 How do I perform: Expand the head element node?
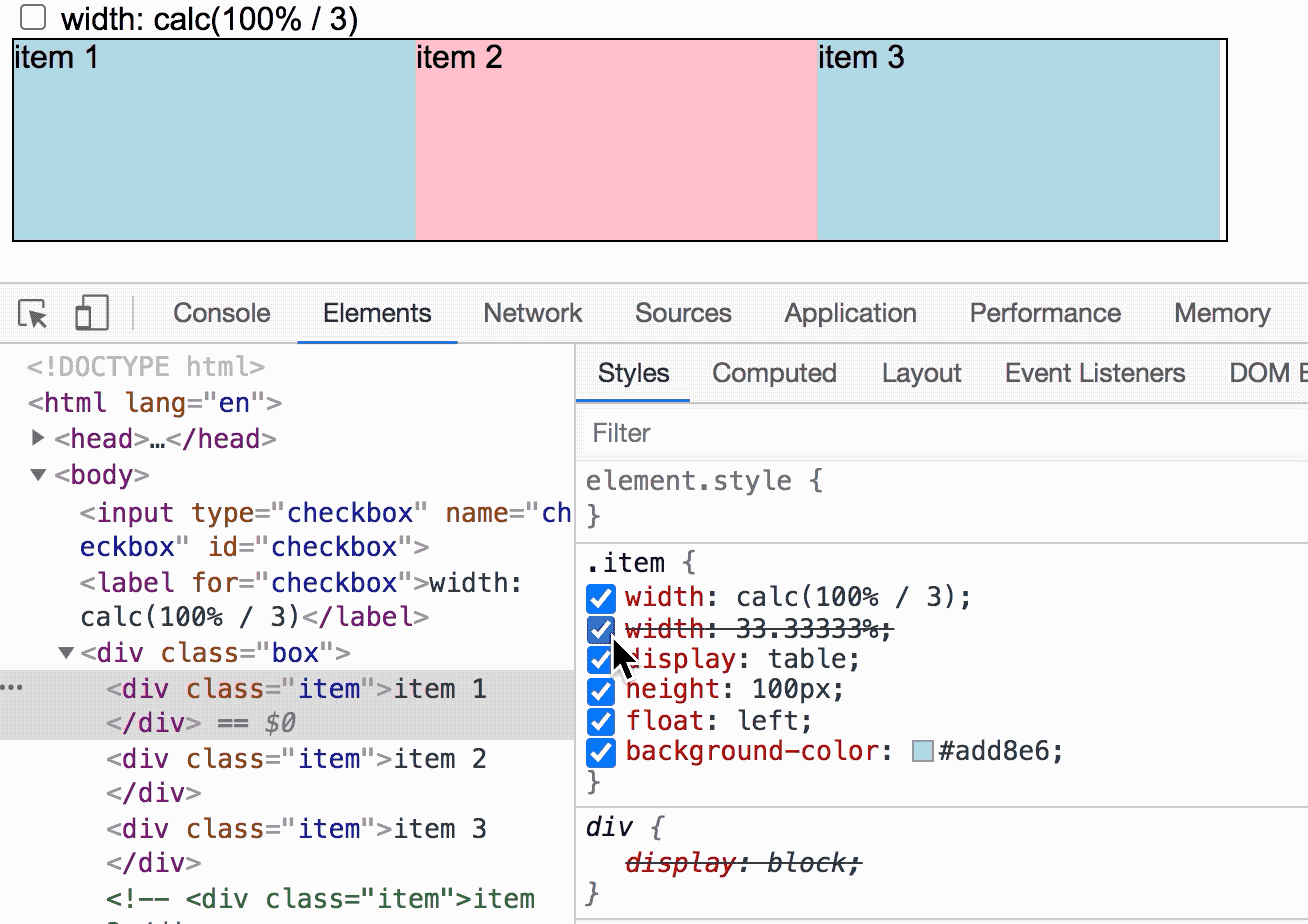[x=39, y=438]
